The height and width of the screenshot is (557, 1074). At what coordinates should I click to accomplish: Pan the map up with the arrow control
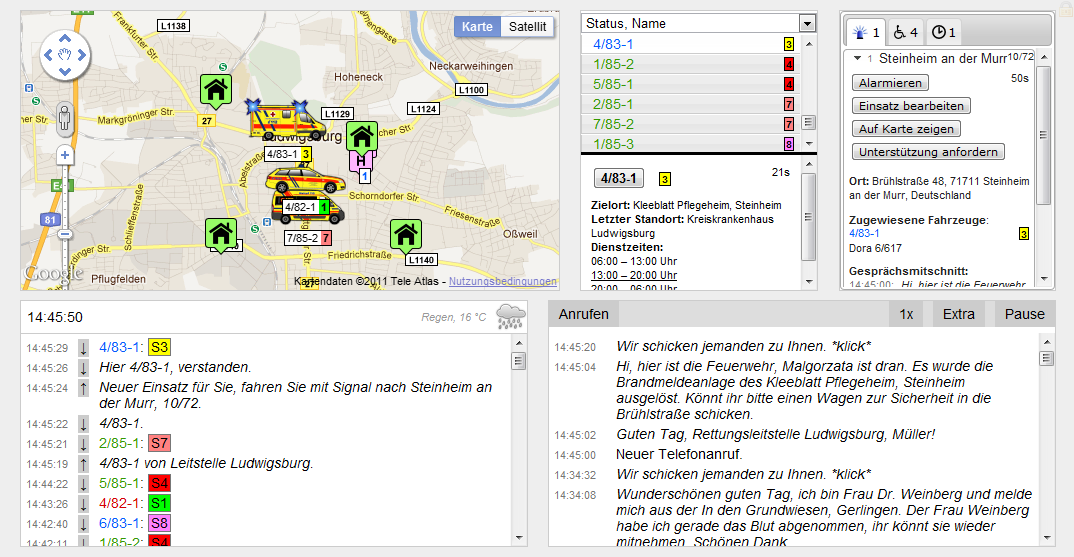65,39
